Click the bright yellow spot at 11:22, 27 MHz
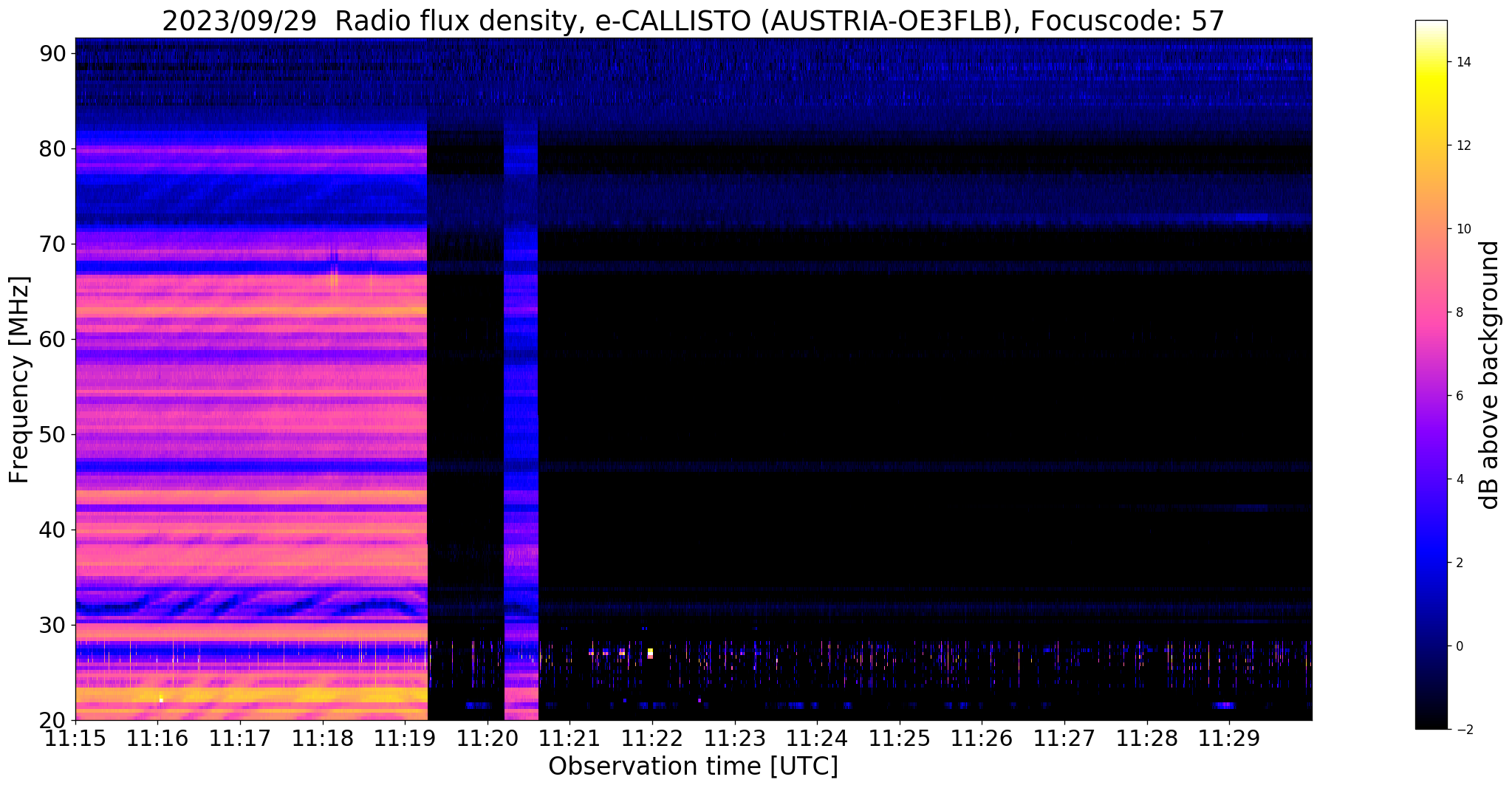This screenshot has height=788, width=1512. (x=650, y=653)
